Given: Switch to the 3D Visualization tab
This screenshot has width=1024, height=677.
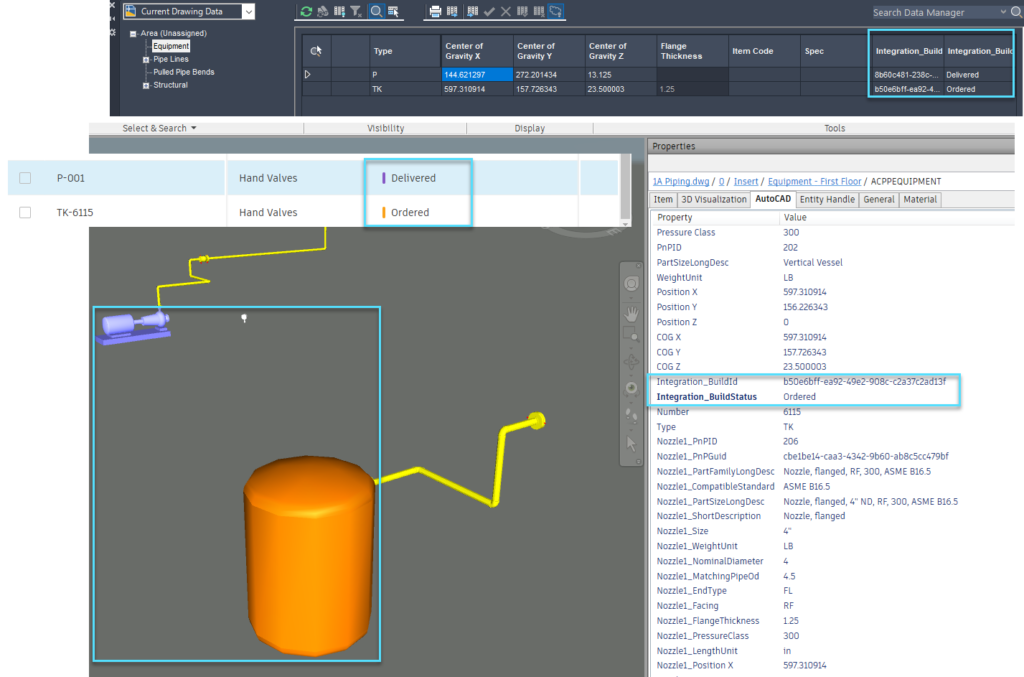Looking at the screenshot, I should point(714,200).
